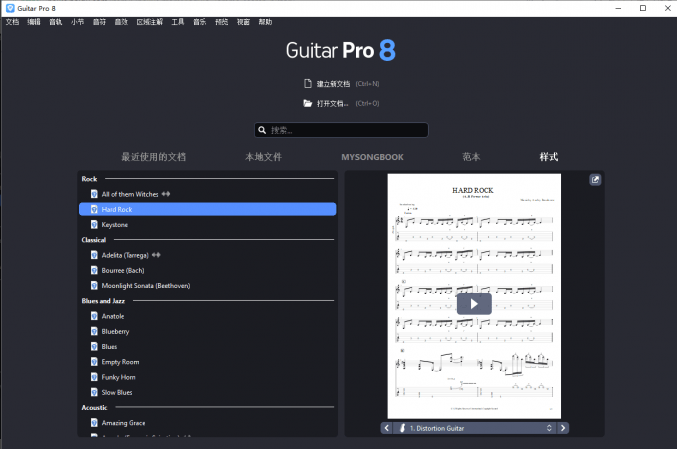Click the Blues and Jazz category header
The width and height of the screenshot is (677, 449).
(x=103, y=301)
